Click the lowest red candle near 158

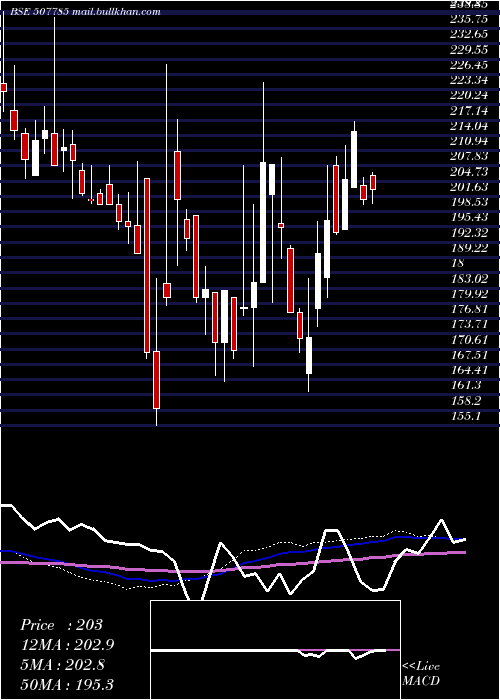[x=156, y=380]
